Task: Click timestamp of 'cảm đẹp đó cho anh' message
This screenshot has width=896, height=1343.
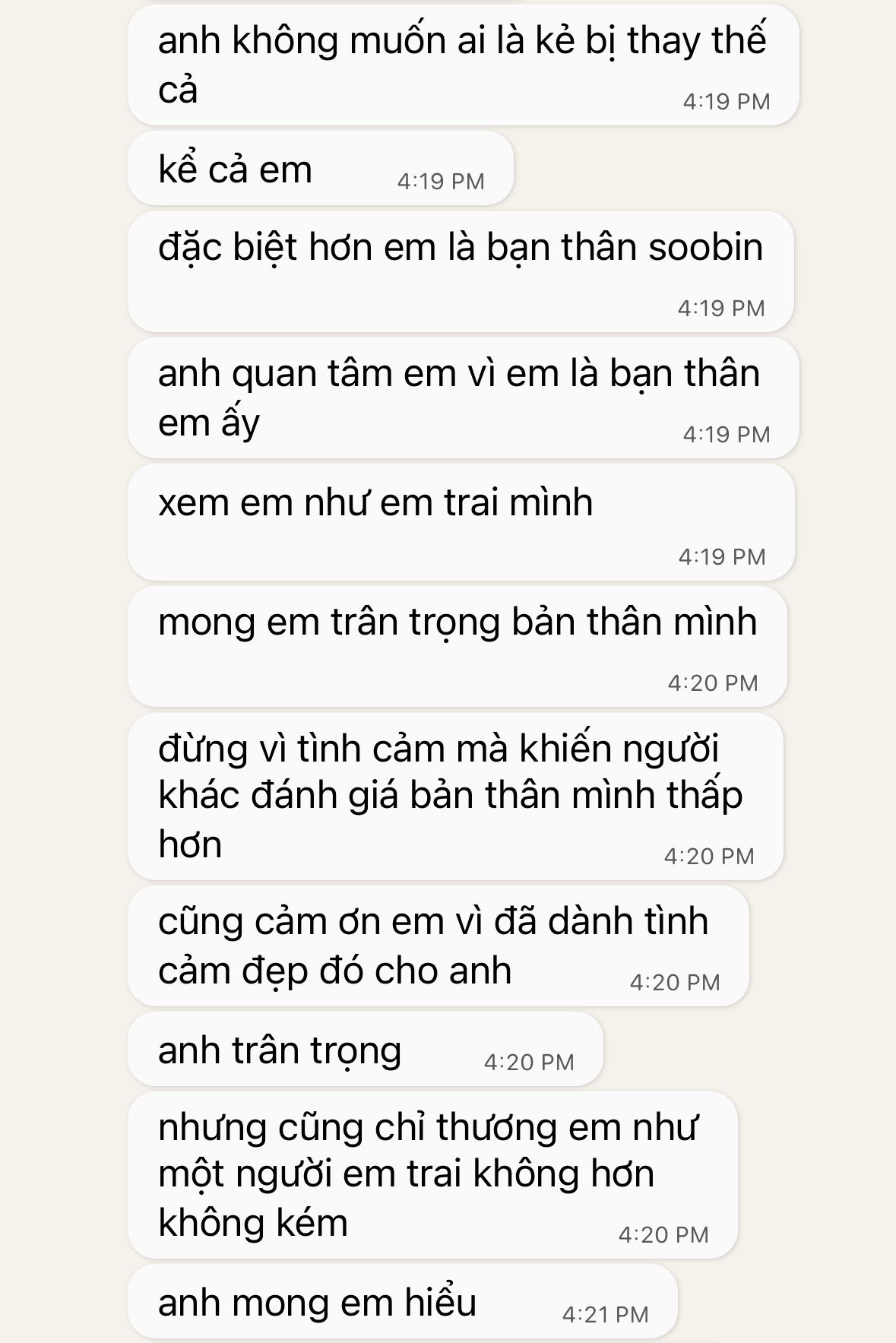Action: (675, 982)
